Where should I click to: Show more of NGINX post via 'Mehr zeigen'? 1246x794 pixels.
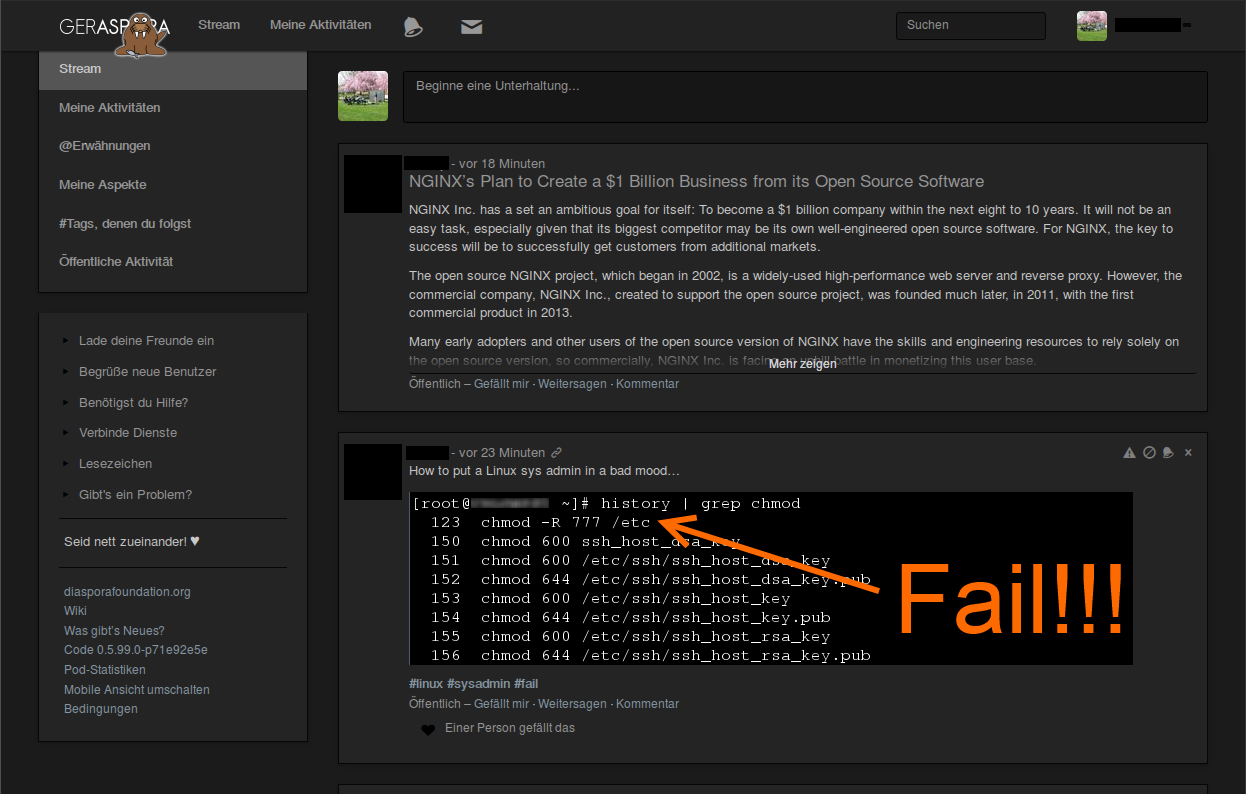[x=802, y=364]
